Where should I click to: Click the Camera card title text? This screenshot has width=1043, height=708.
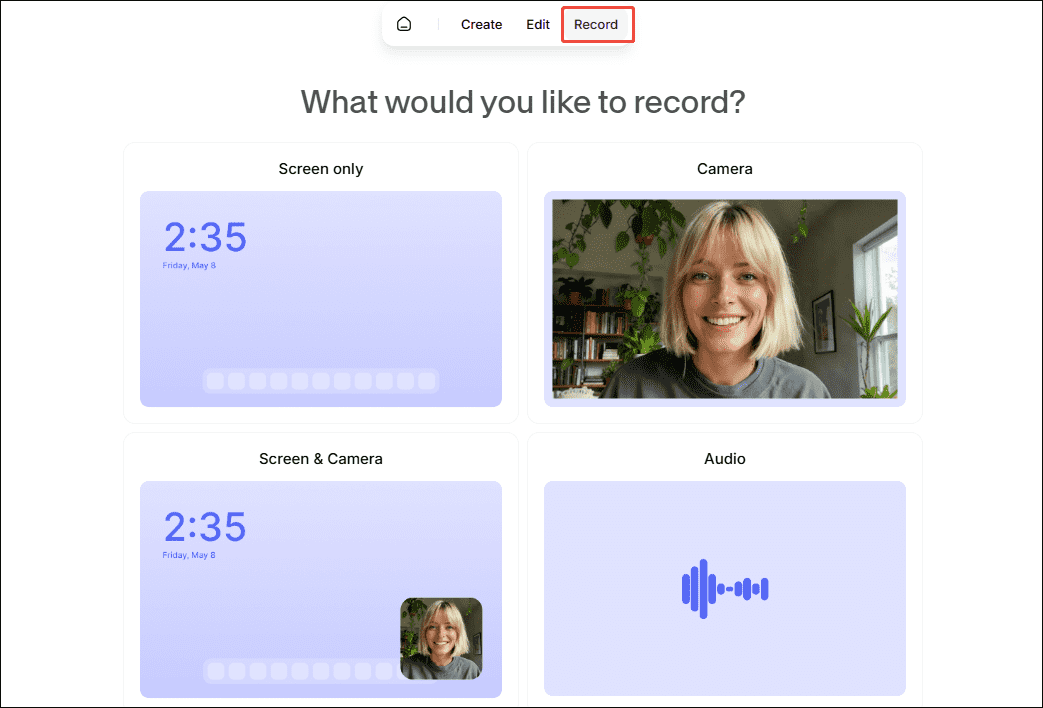[724, 168]
